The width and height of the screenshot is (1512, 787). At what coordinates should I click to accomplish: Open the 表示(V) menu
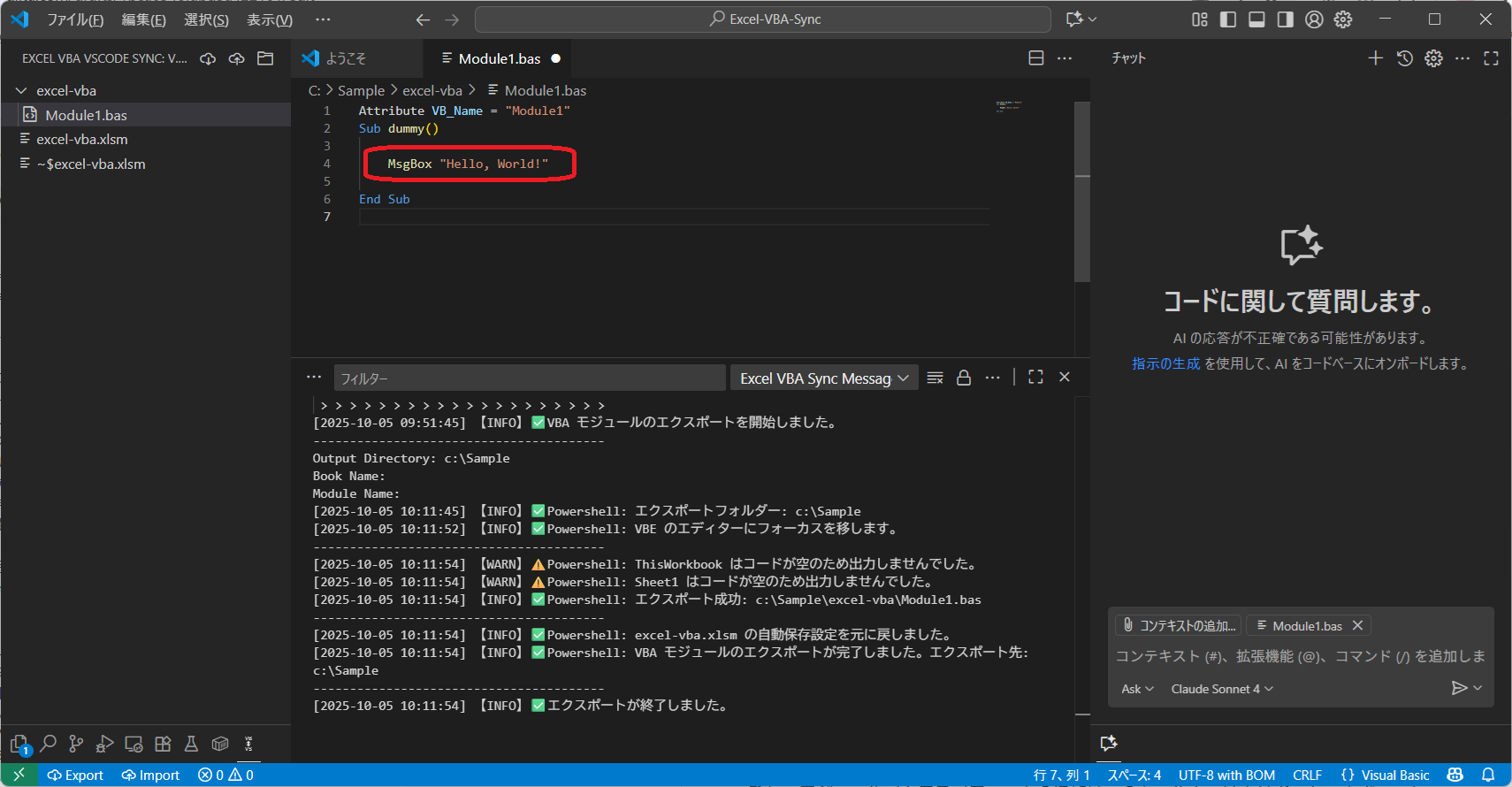(x=270, y=19)
